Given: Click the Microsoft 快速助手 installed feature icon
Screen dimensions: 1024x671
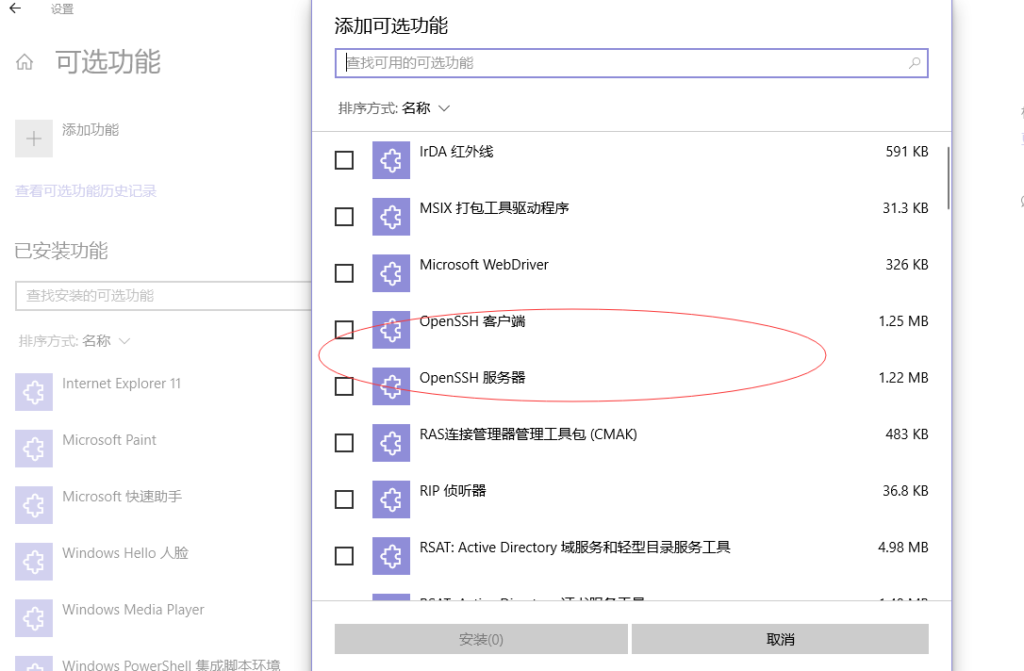Looking at the screenshot, I should click(34, 505).
